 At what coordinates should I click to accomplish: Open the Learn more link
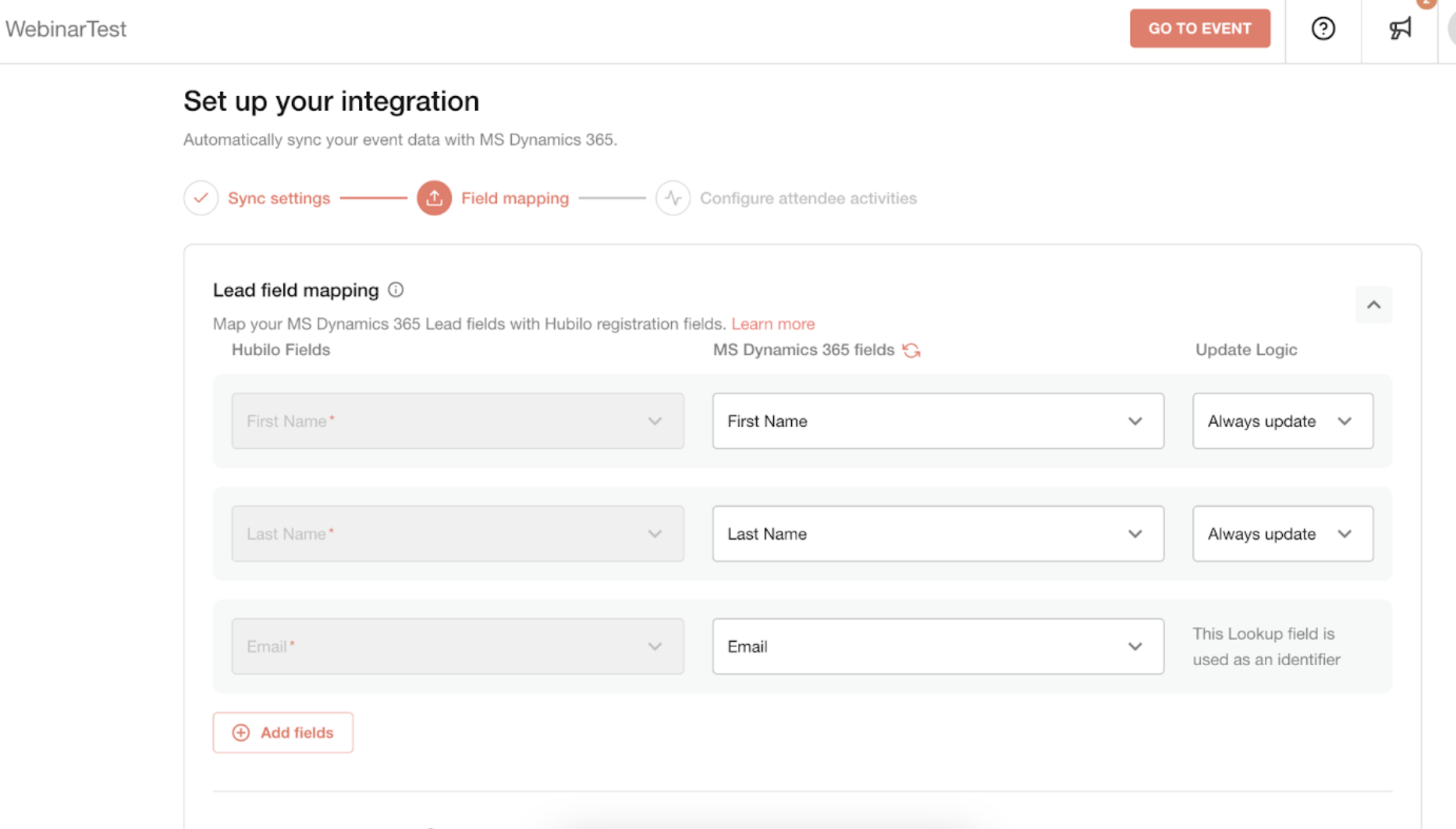point(772,324)
